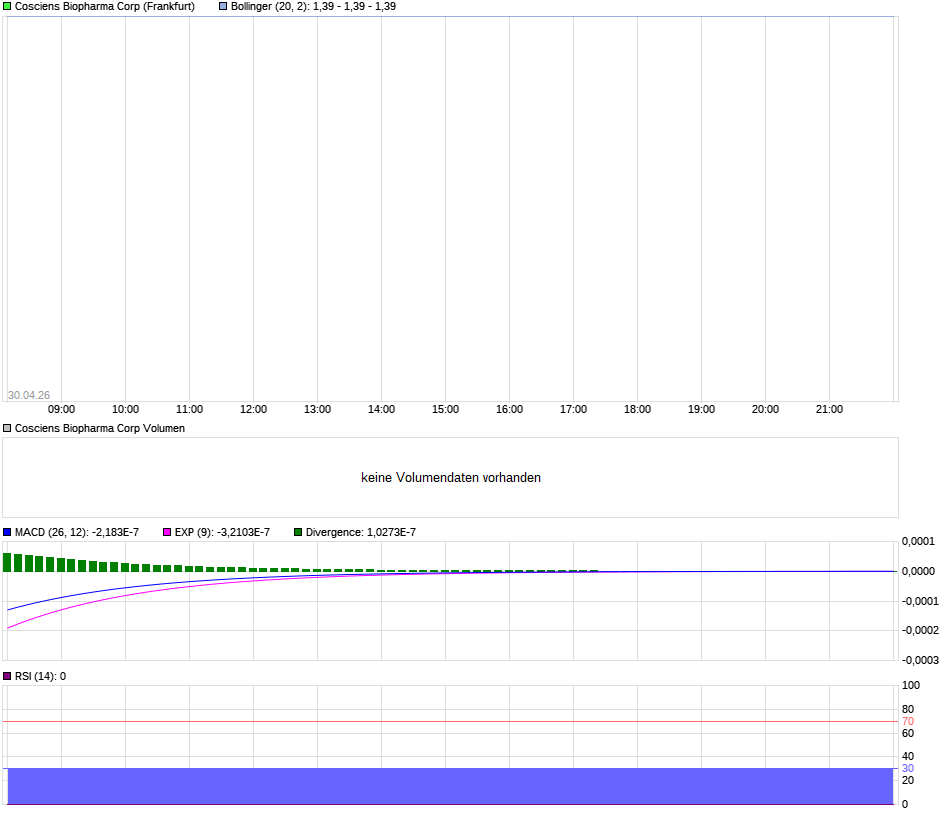Click the 'Divergence: 1,0273E-7' label
The height and width of the screenshot is (814, 940).
tap(361, 532)
